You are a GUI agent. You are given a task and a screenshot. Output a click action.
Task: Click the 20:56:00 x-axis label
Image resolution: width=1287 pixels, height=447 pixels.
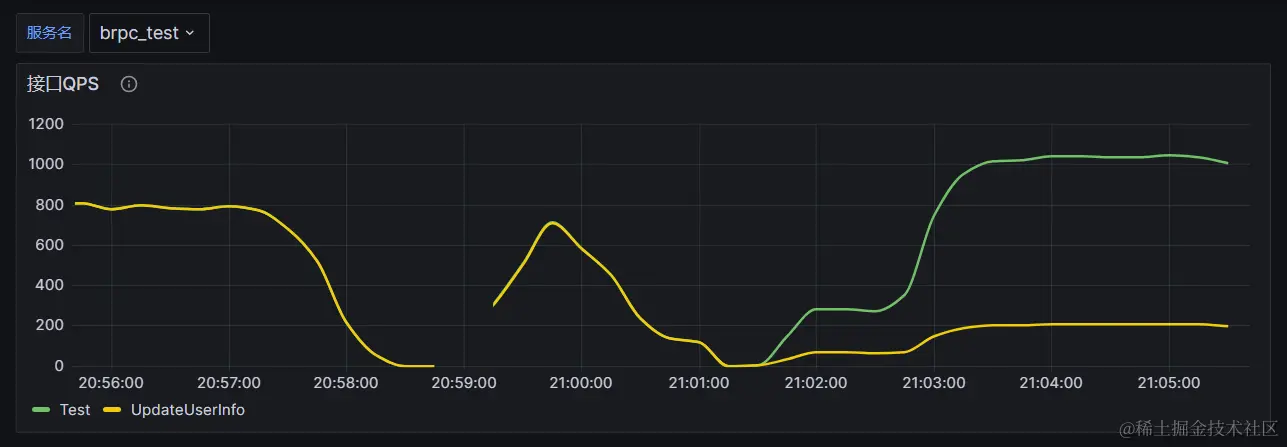pyautogui.click(x=112, y=383)
